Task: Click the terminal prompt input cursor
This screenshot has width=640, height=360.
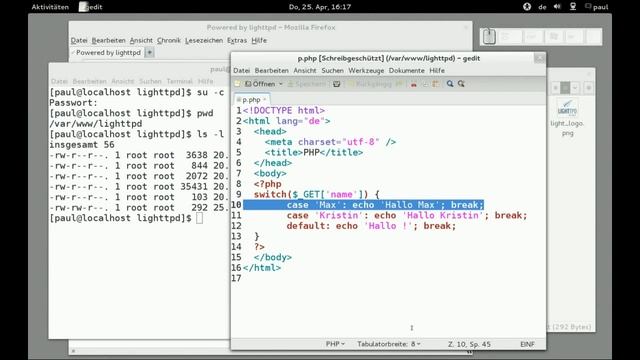Action: click(199, 218)
